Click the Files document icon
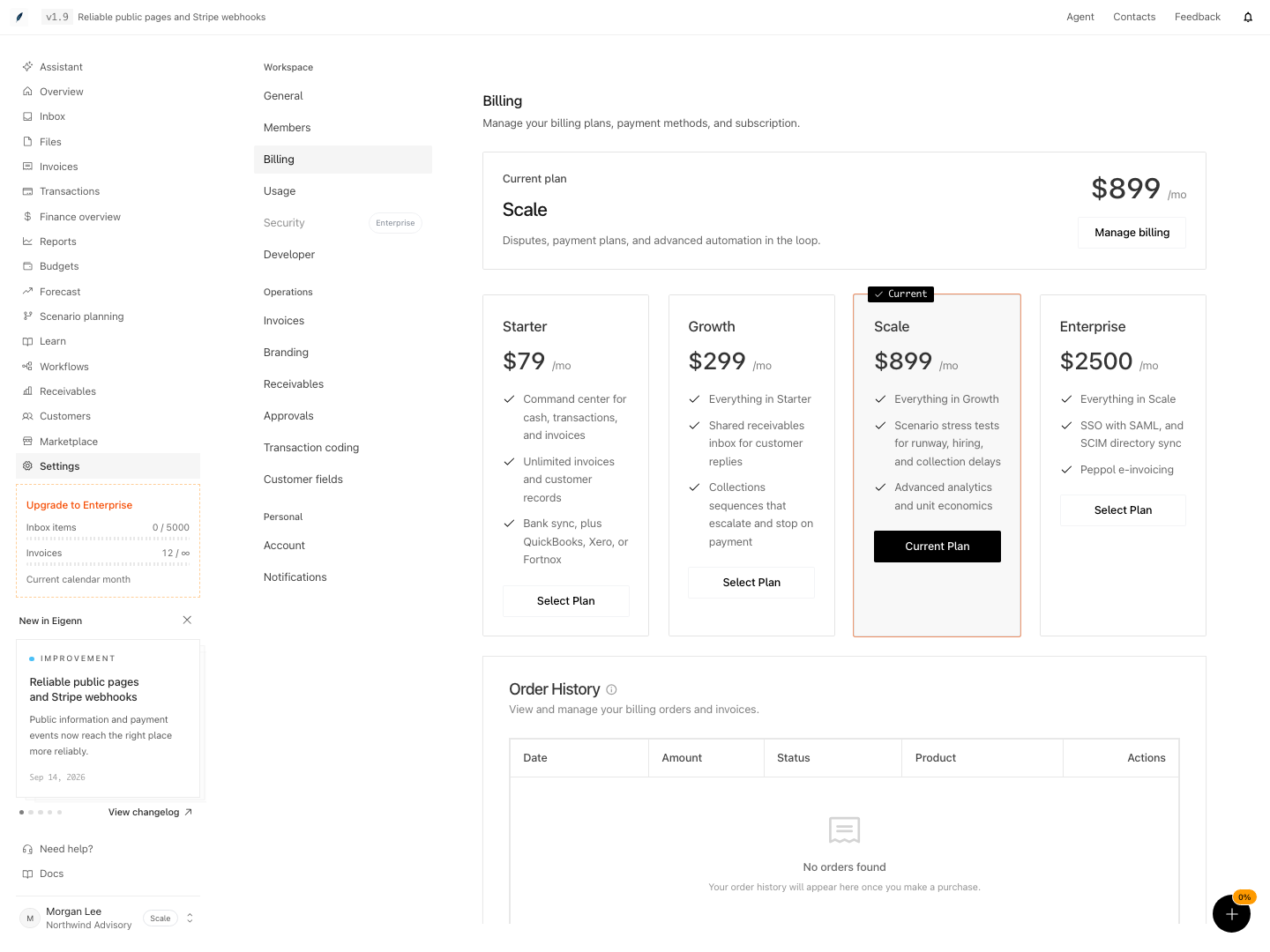Image resolution: width=1270 pixels, height=952 pixels. pos(27,142)
